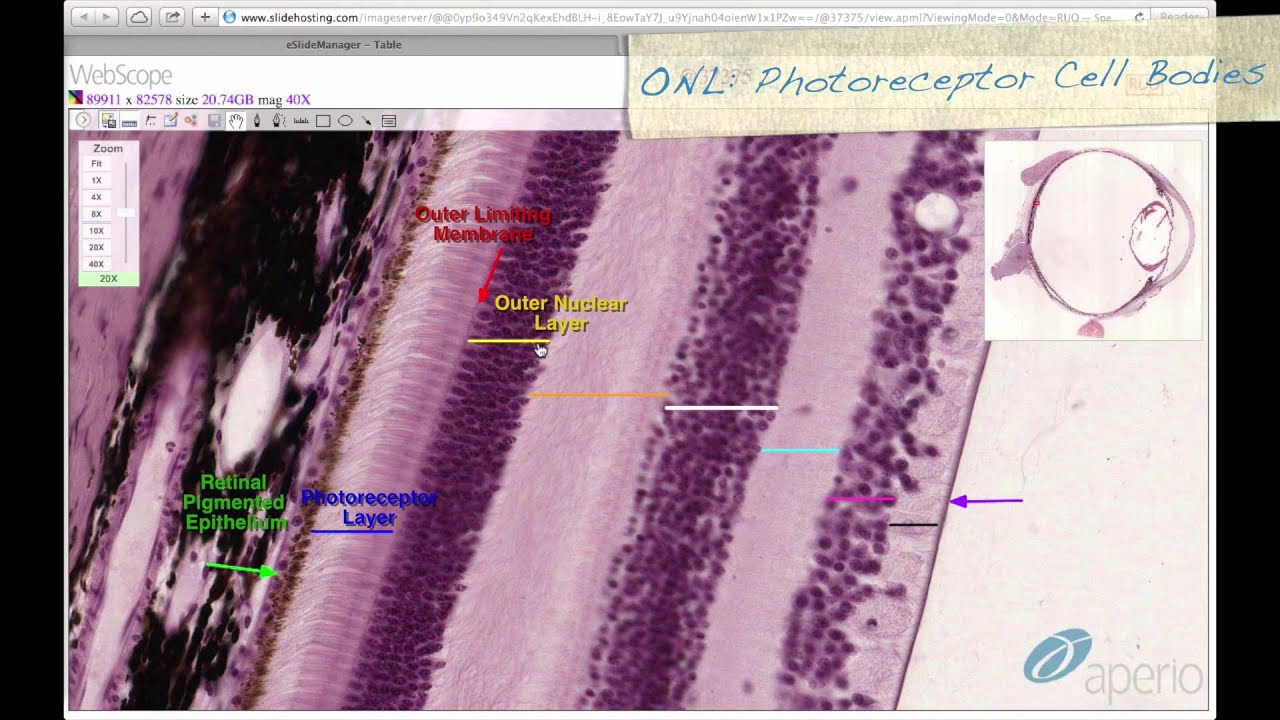
Task: Select the ellipse annotation tool
Action: [x=345, y=121]
